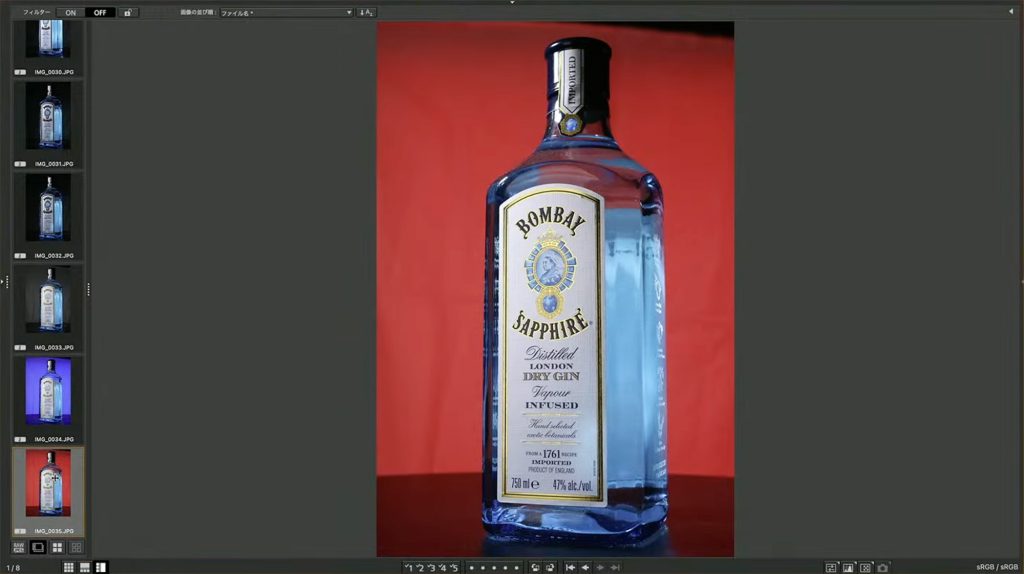Turn the filter OFF

pos(100,12)
